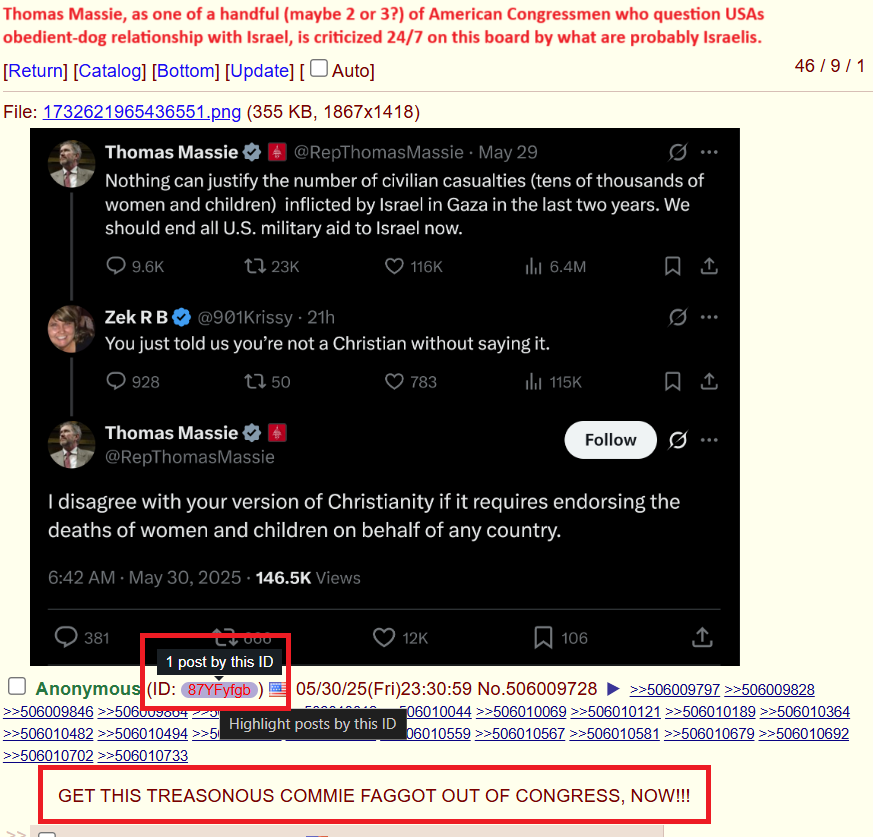The width and height of the screenshot is (873, 837).
Task: Open the 1732621965436551.png file link
Action: click(x=141, y=112)
